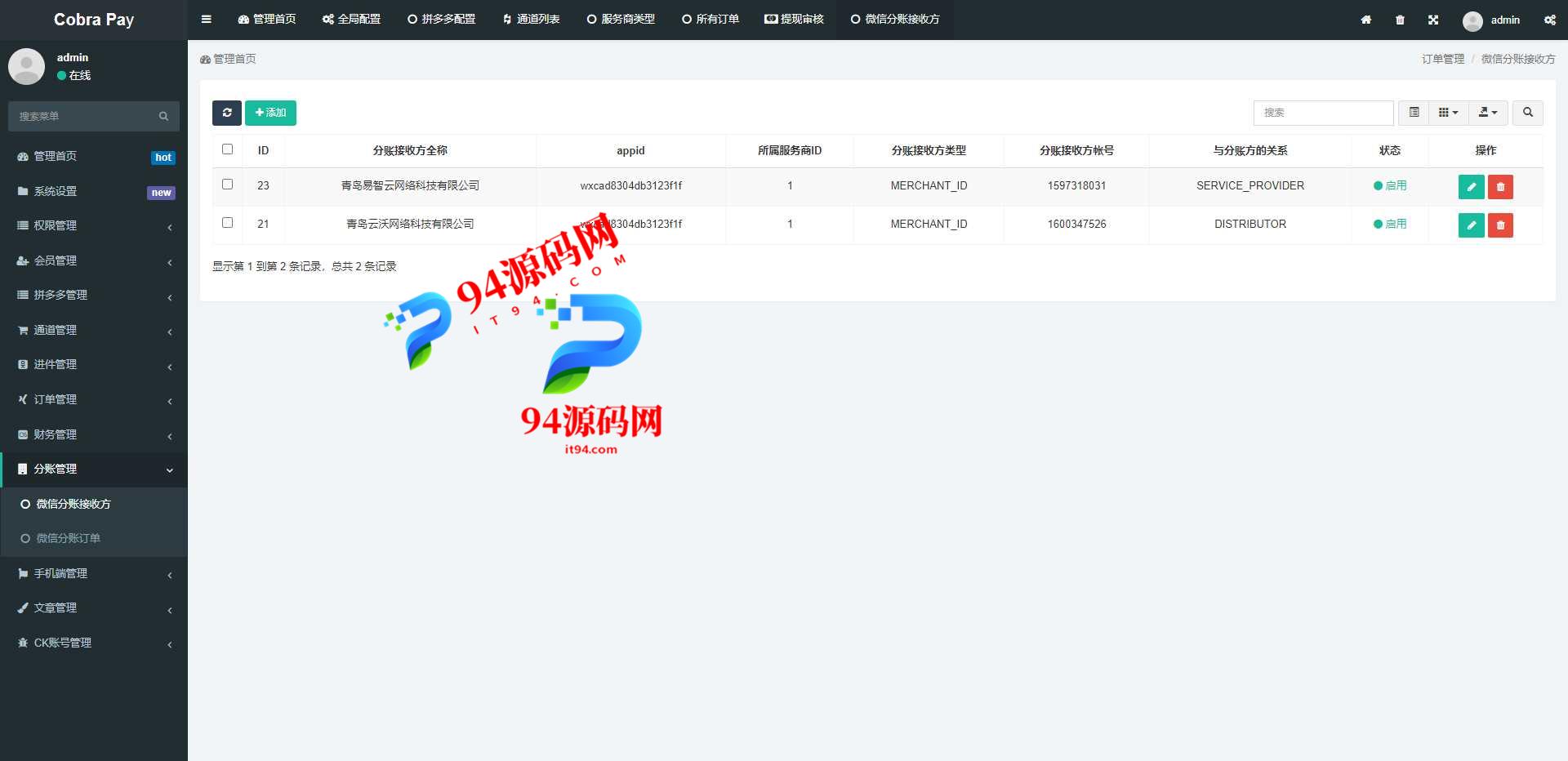
Task: Sort by the appid column header
Action: pyautogui.click(x=630, y=151)
